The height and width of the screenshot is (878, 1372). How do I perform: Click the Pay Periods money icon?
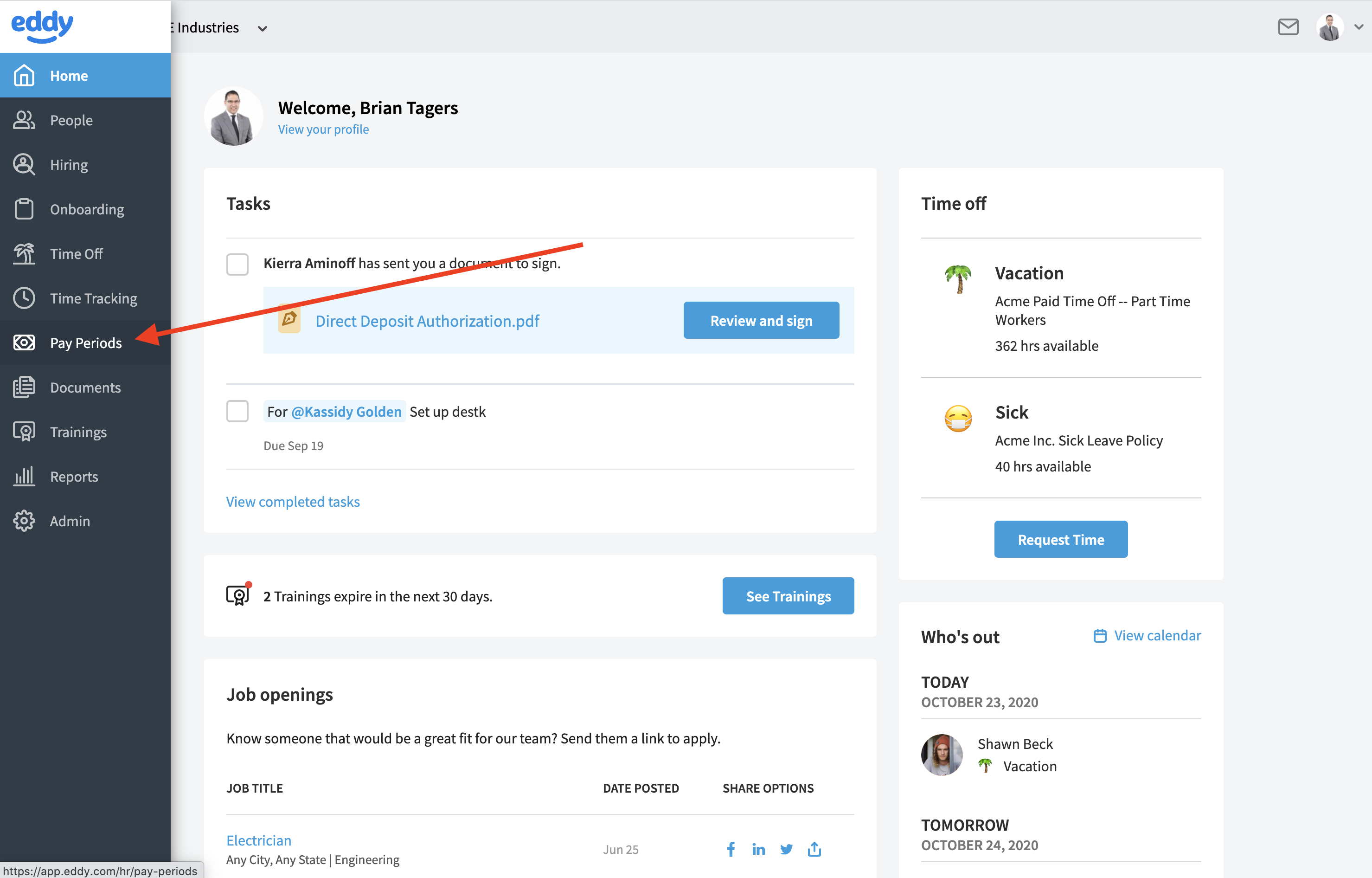coord(24,342)
